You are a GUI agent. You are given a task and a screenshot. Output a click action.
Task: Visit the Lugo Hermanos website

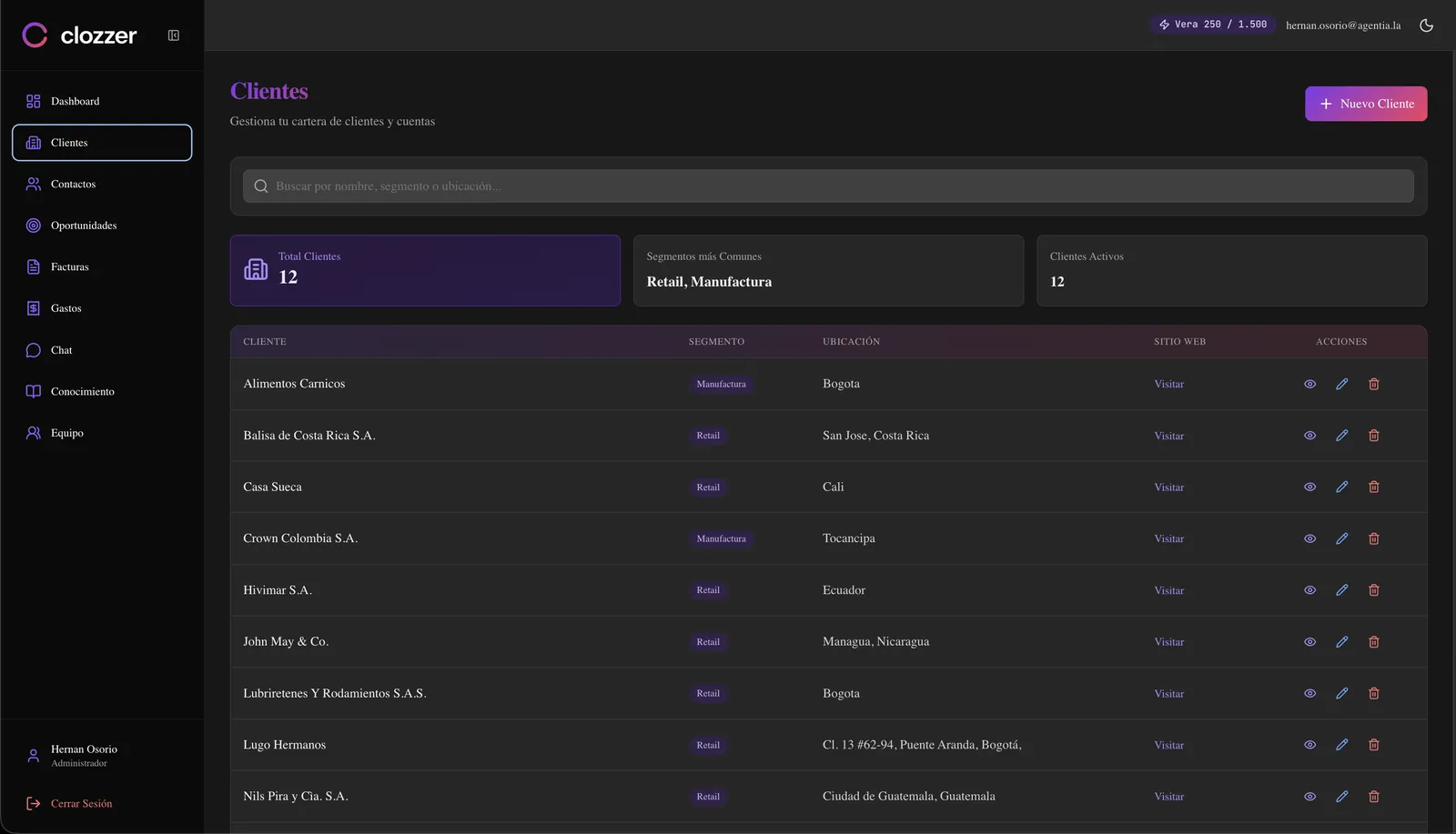1168,746
